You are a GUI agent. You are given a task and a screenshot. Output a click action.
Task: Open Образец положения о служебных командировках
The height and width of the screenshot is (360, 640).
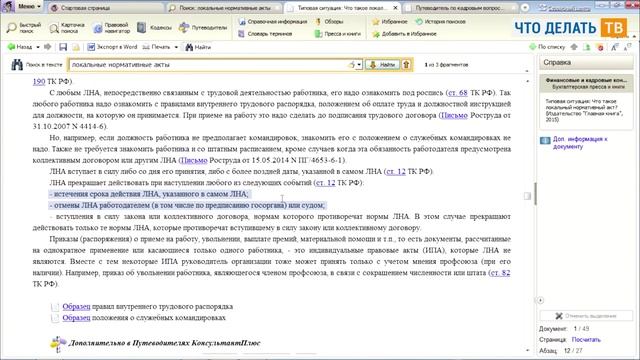pyautogui.click(x=76, y=318)
